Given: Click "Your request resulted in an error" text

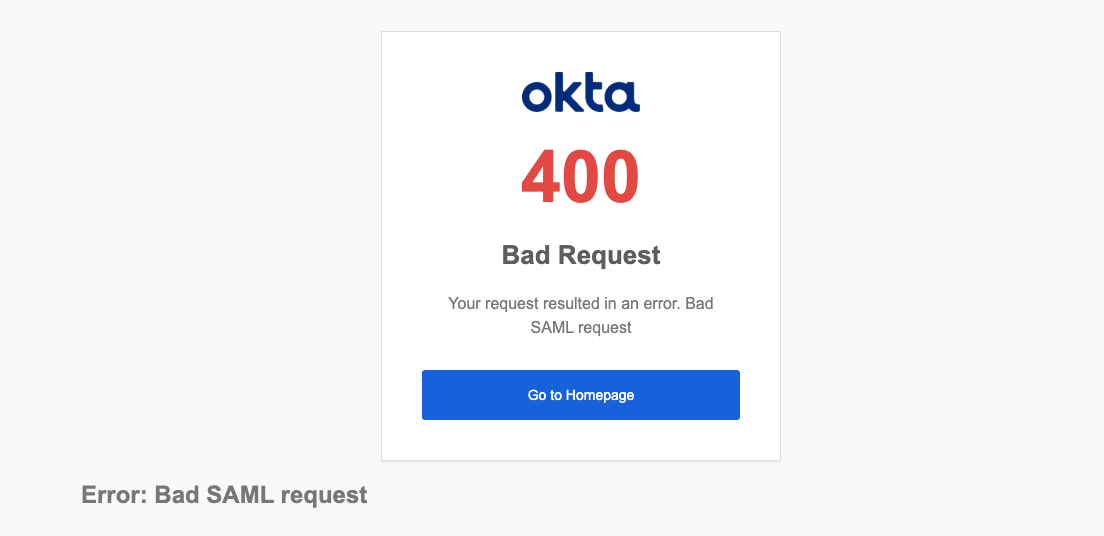Looking at the screenshot, I should pyautogui.click(x=557, y=303).
